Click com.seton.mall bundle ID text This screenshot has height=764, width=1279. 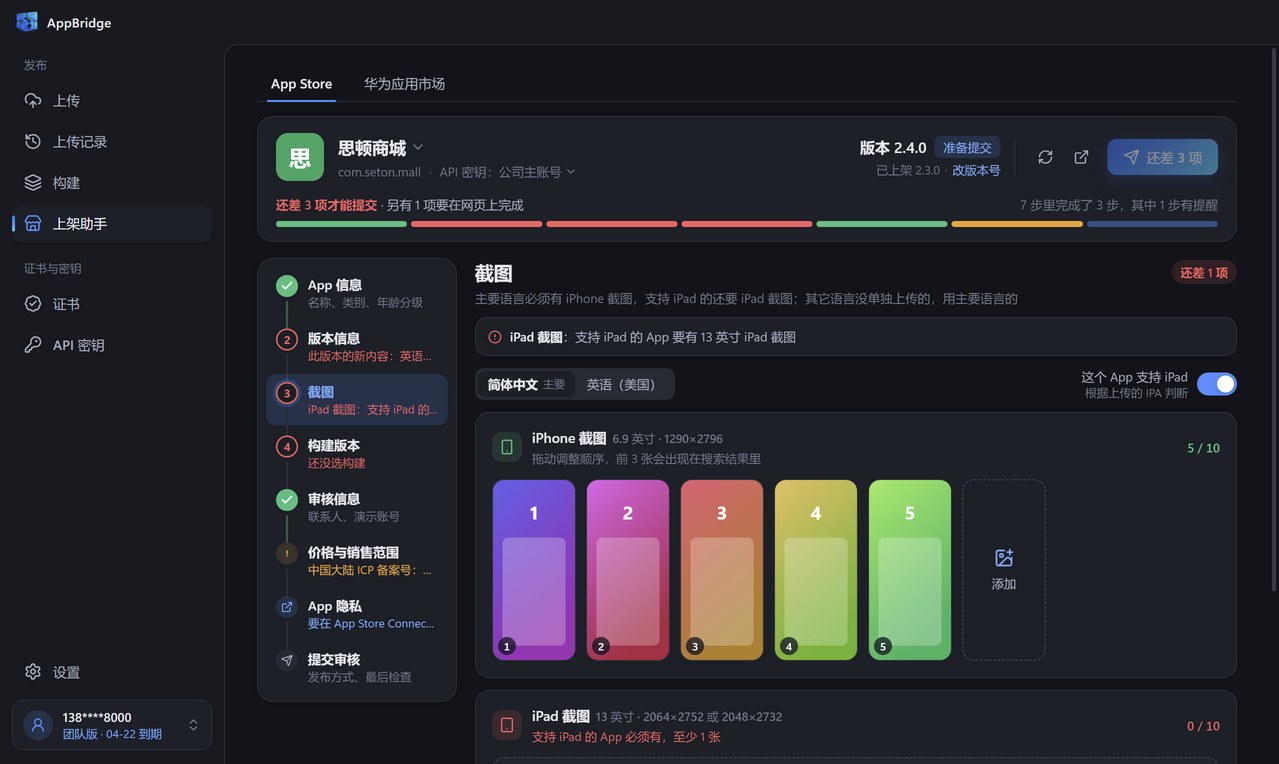coord(379,172)
